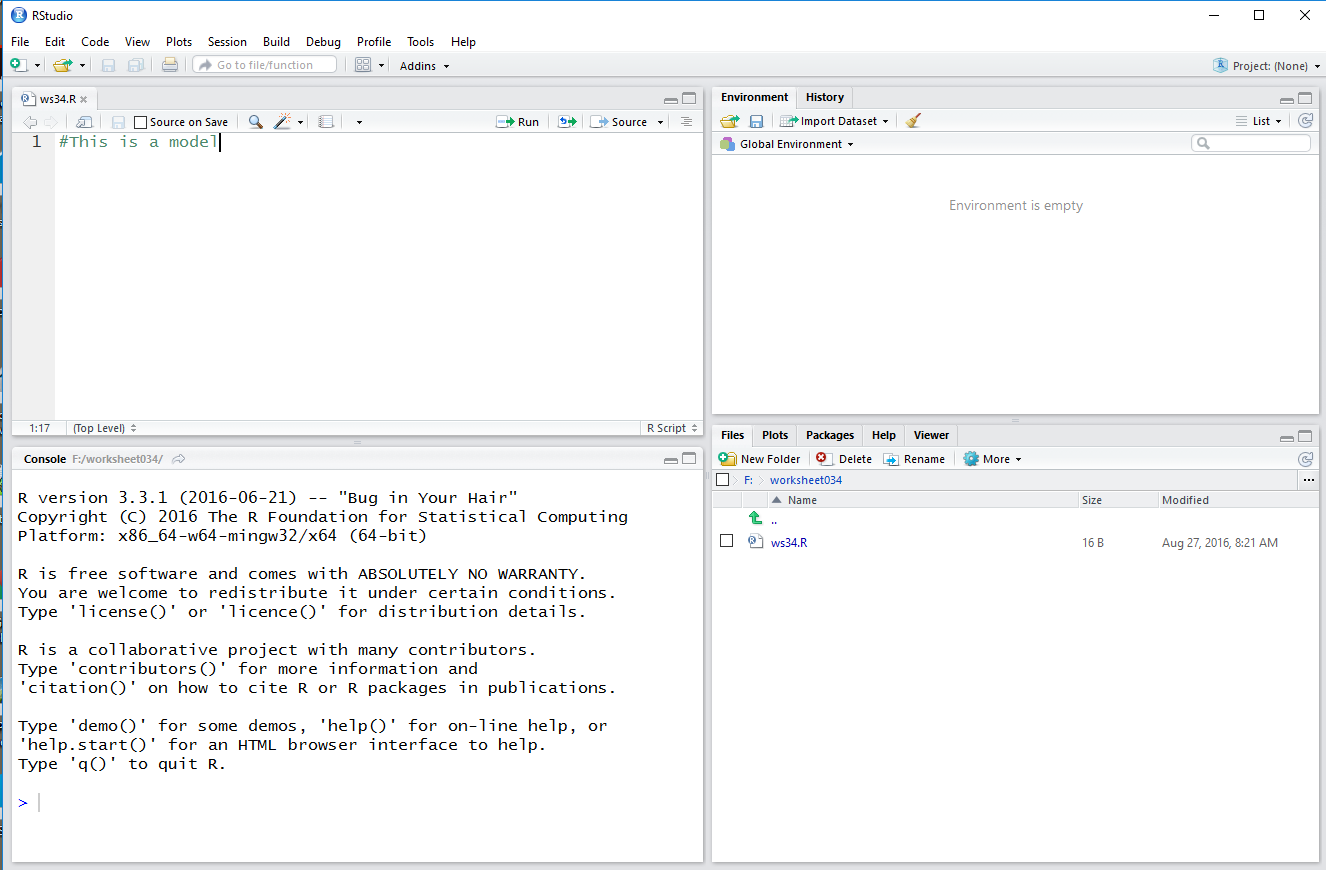Switch to the Plots tab in lower pane
This screenshot has width=1326, height=870.
tap(775, 435)
